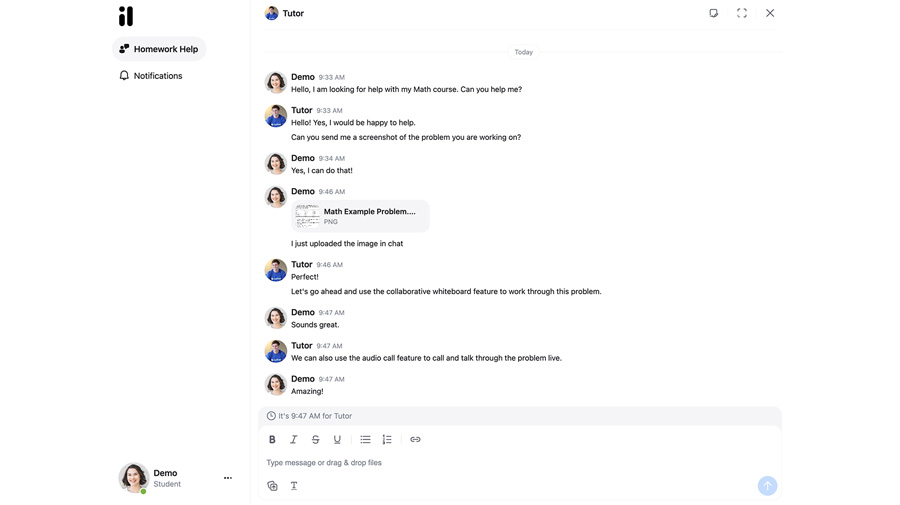Viewport: 900px width, 505px height.
Task: Click the message input field
Action: click(x=500, y=463)
